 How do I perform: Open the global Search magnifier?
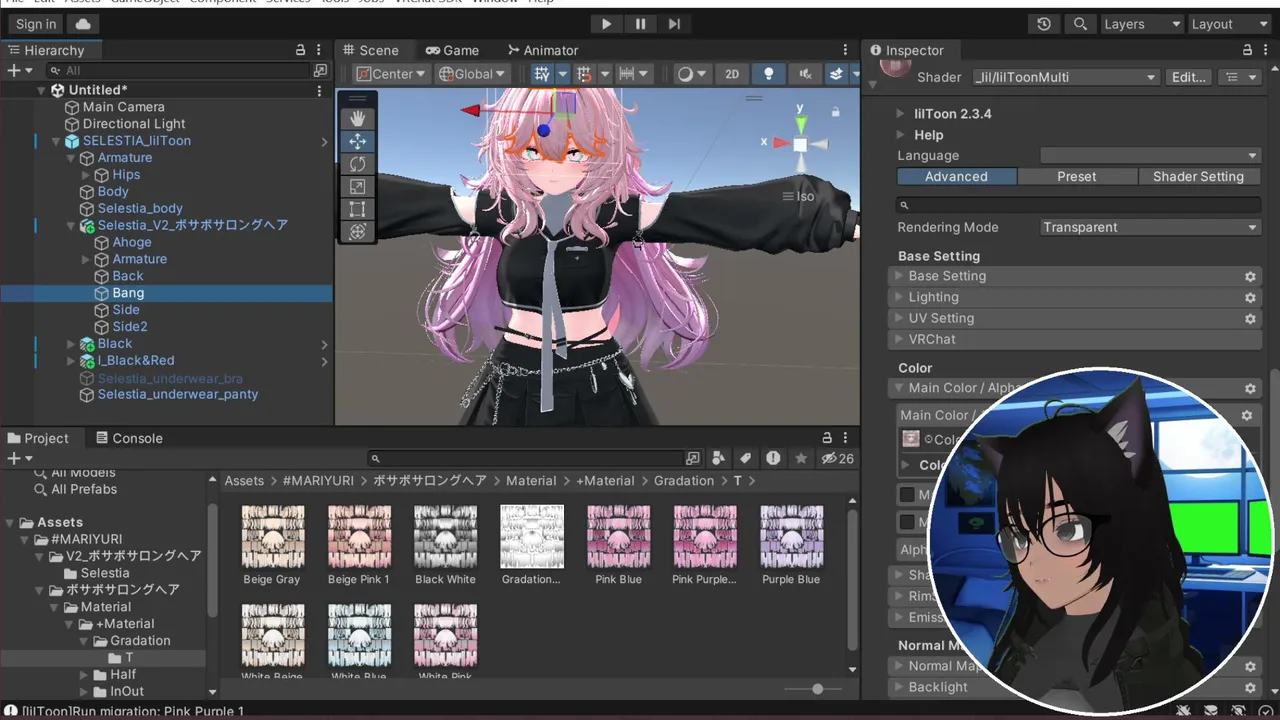(1080, 24)
